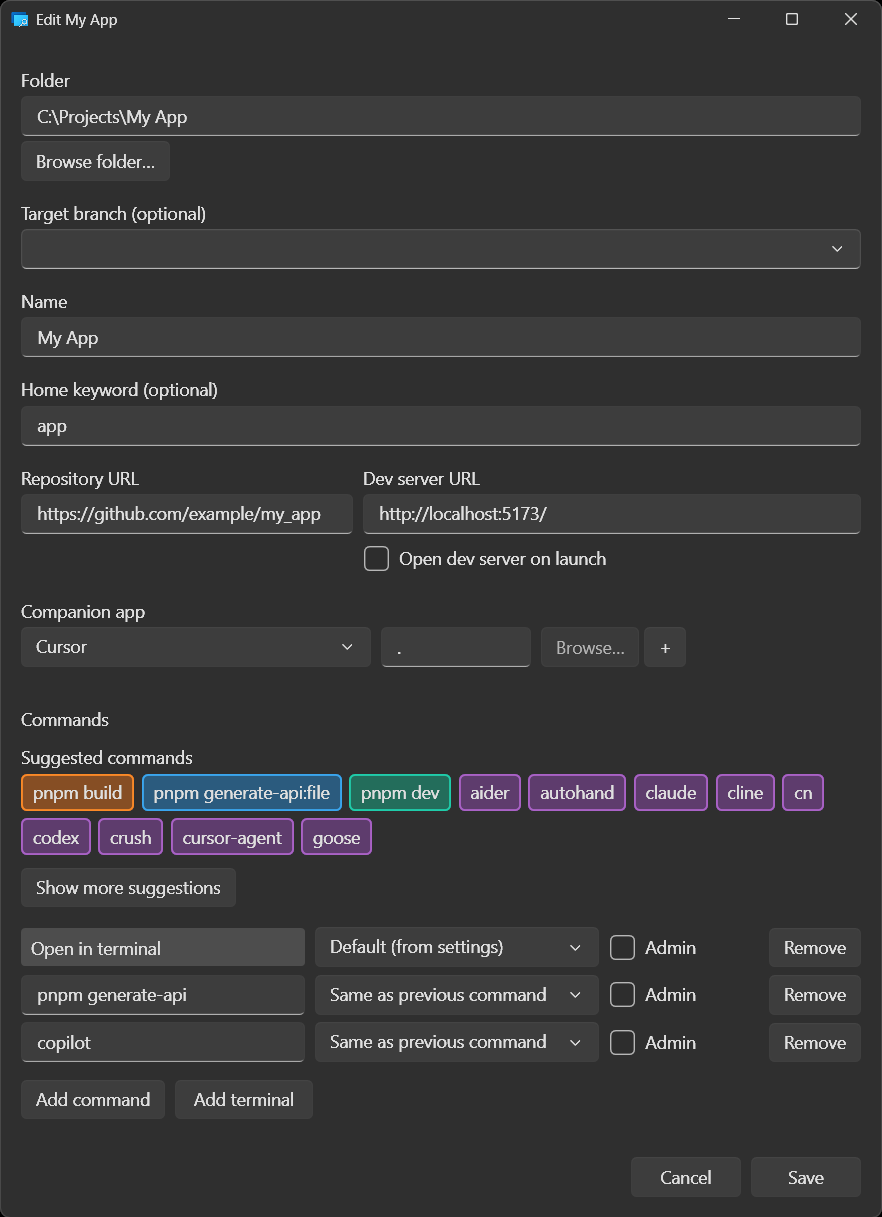Close the Edit My App window
This screenshot has height=1217, width=882.
pyautogui.click(x=851, y=19)
